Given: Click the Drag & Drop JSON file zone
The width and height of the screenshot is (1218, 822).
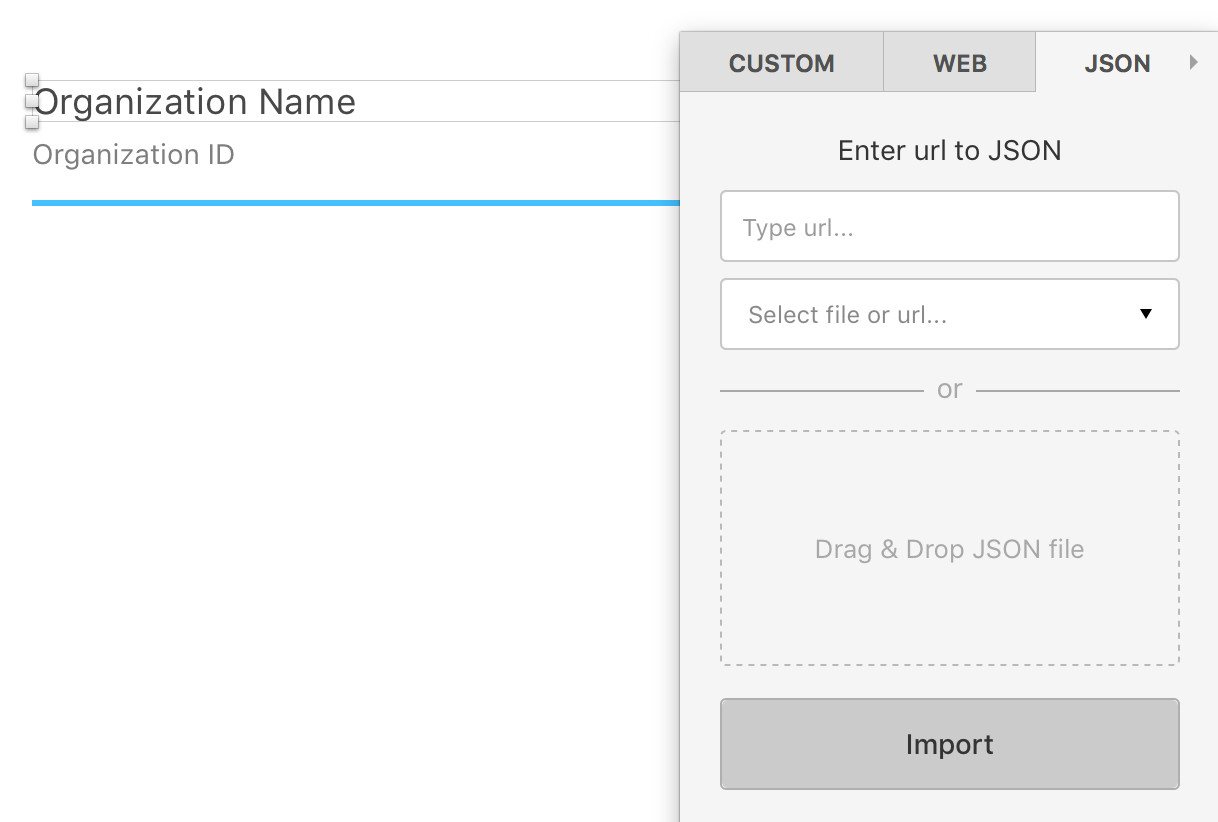Looking at the screenshot, I should [x=949, y=548].
